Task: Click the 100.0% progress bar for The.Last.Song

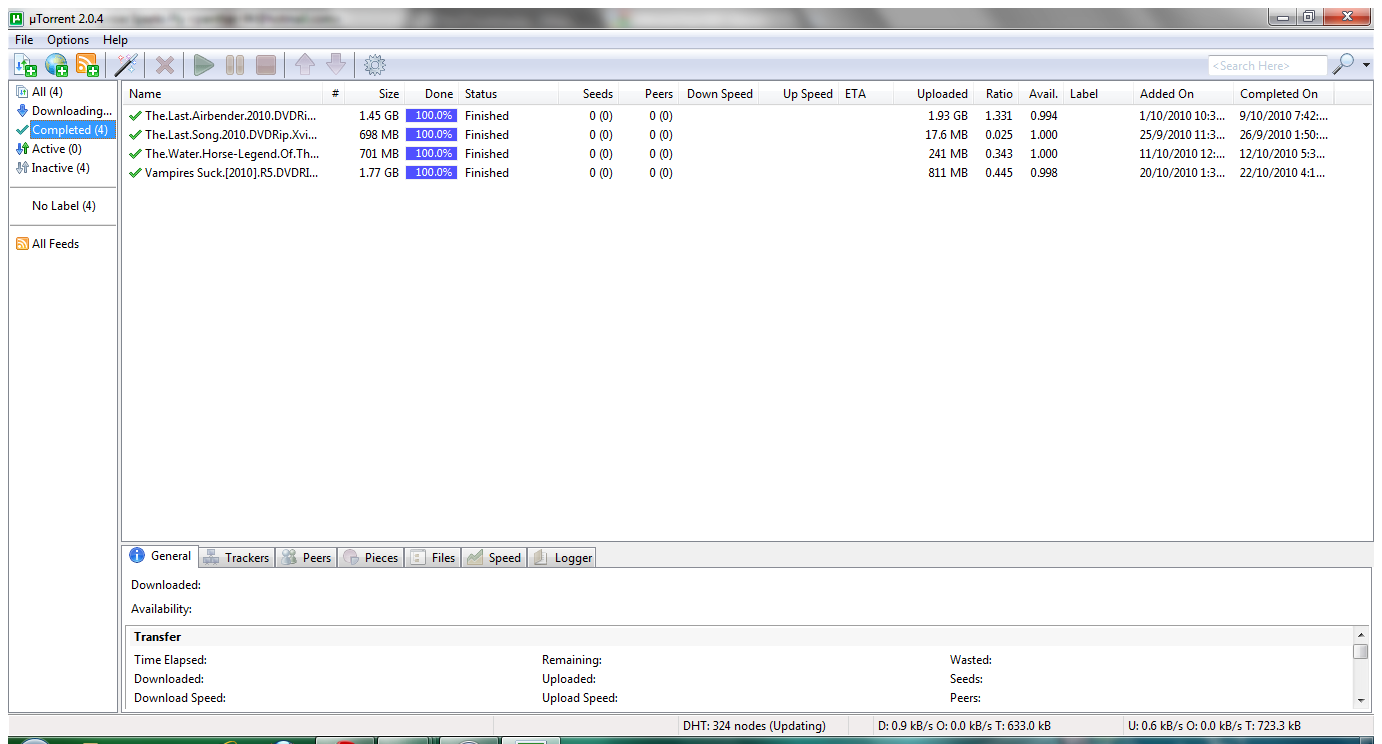Action: click(x=431, y=135)
